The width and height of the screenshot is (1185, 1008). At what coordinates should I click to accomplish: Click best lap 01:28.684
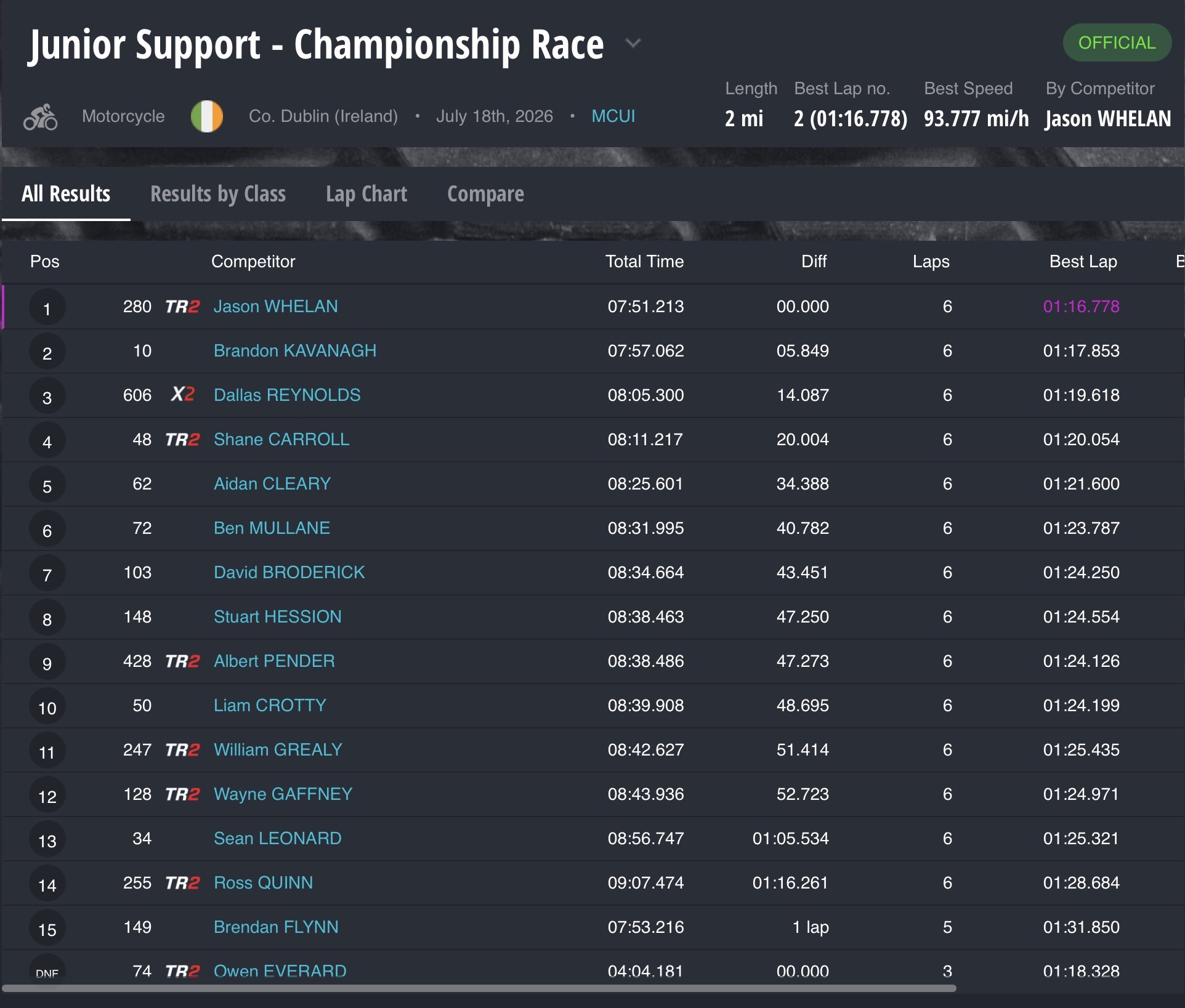tap(1082, 883)
